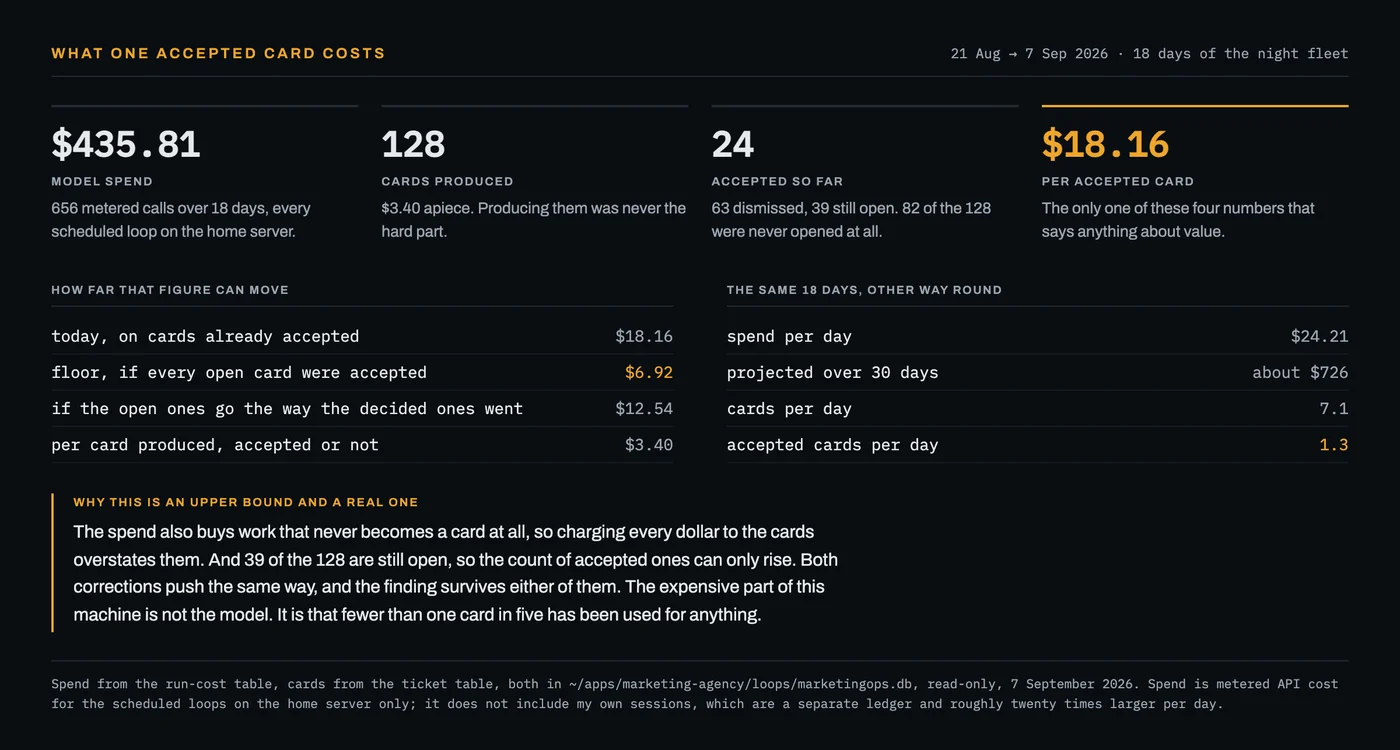
Task: Select the 'accepted cards per day' row label
Action: coord(832,445)
